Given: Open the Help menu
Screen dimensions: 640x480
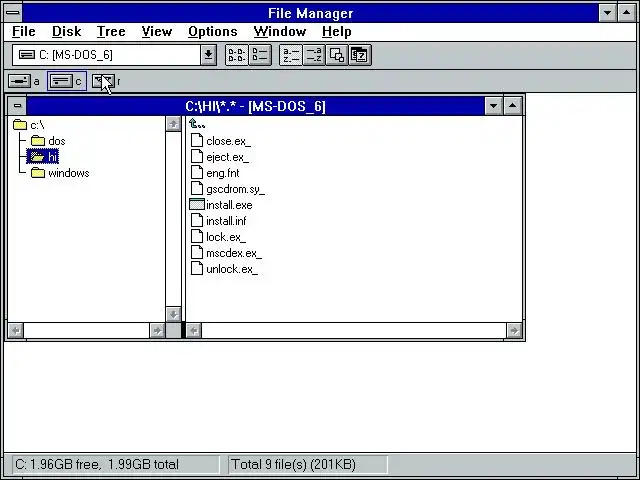Looking at the screenshot, I should pyautogui.click(x=336, y=31).
